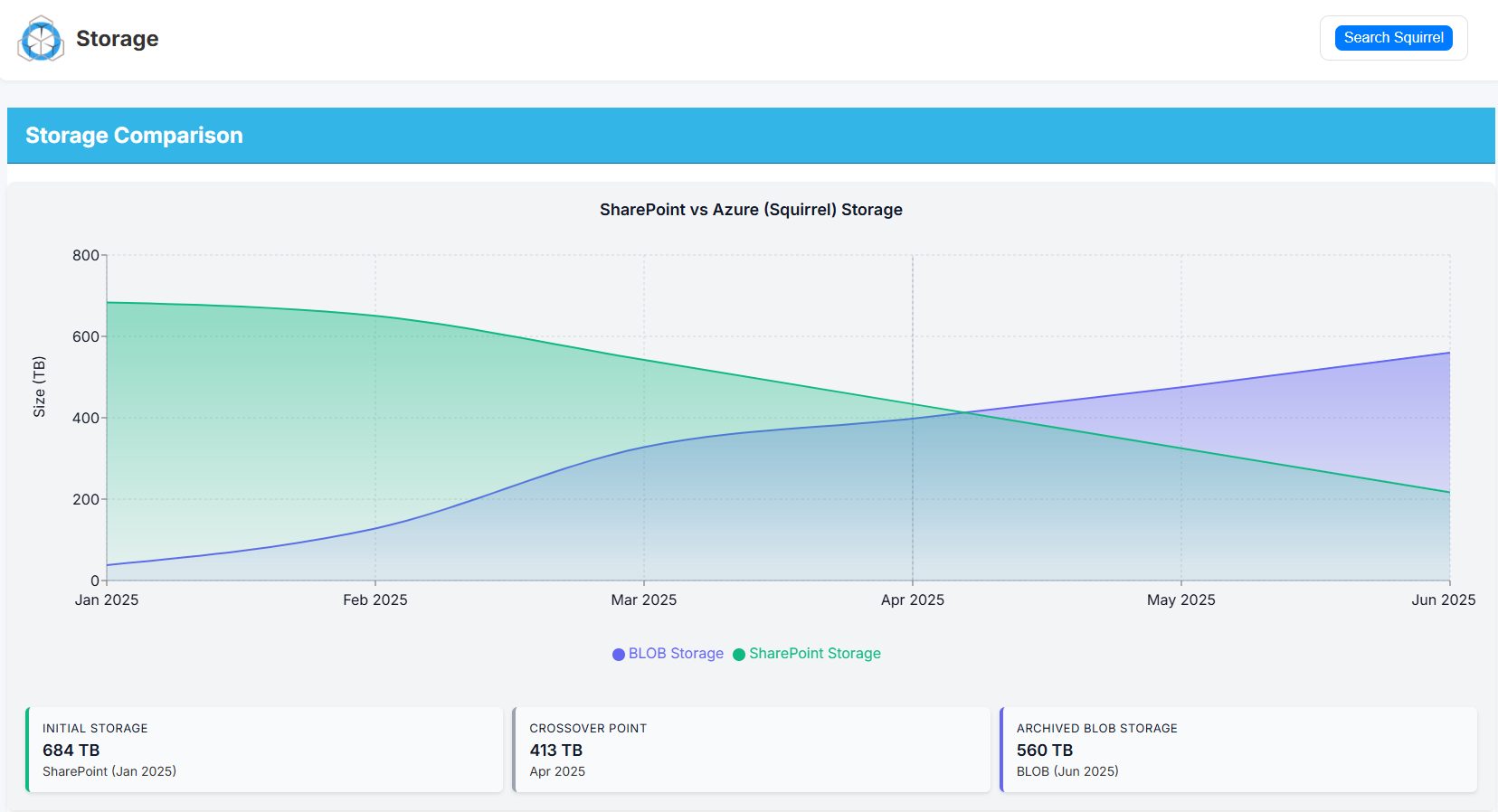Click the green SharePoint legend dot
The height and width of the screenshot is (812, 1498).
(x=739, y=655)
